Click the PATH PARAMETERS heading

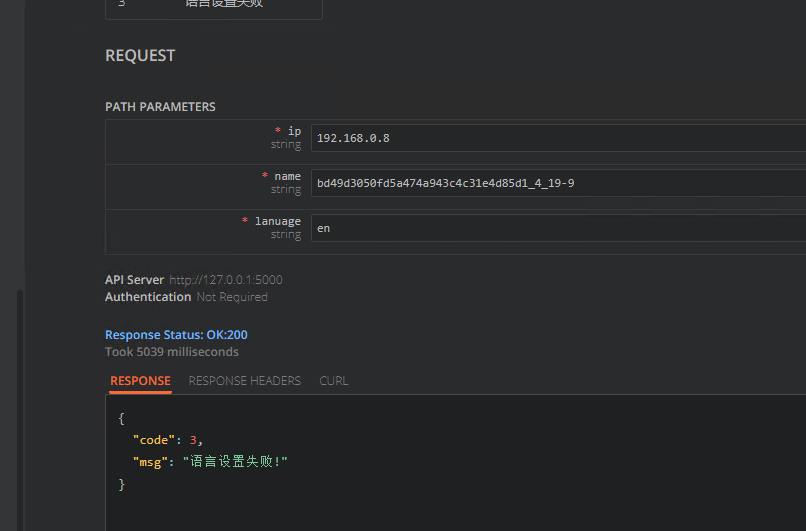pyautogui.click(x=160, y=107)
